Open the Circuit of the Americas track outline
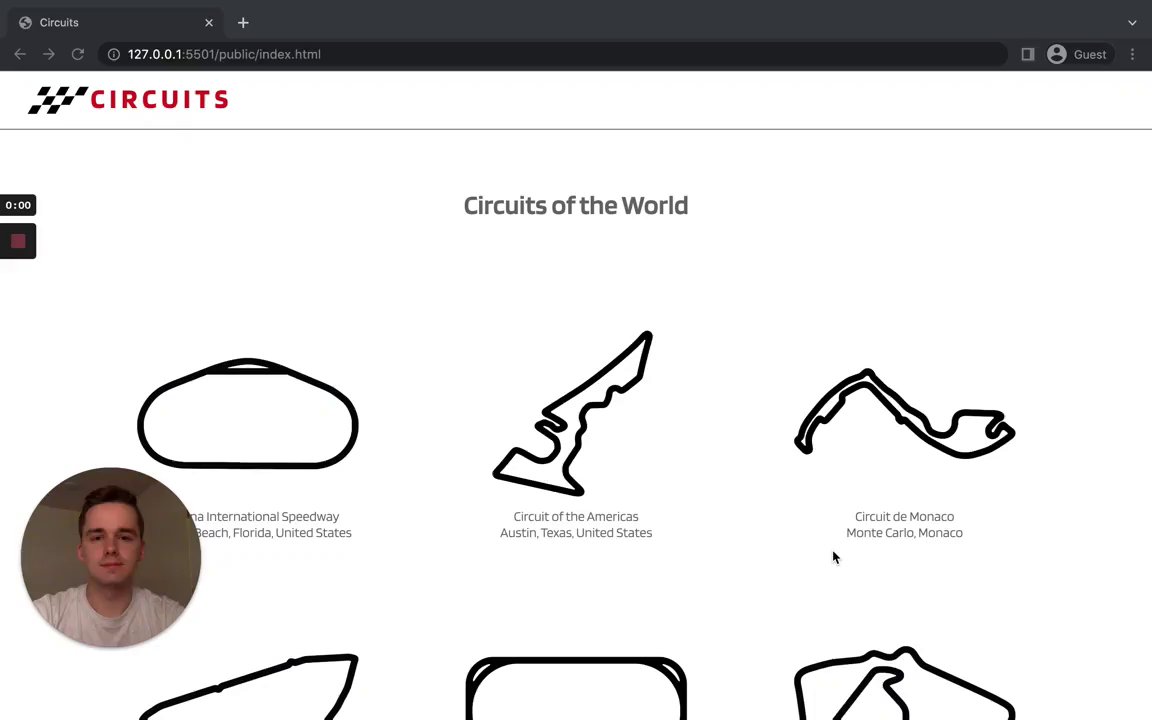 click(x=573, y=414)
